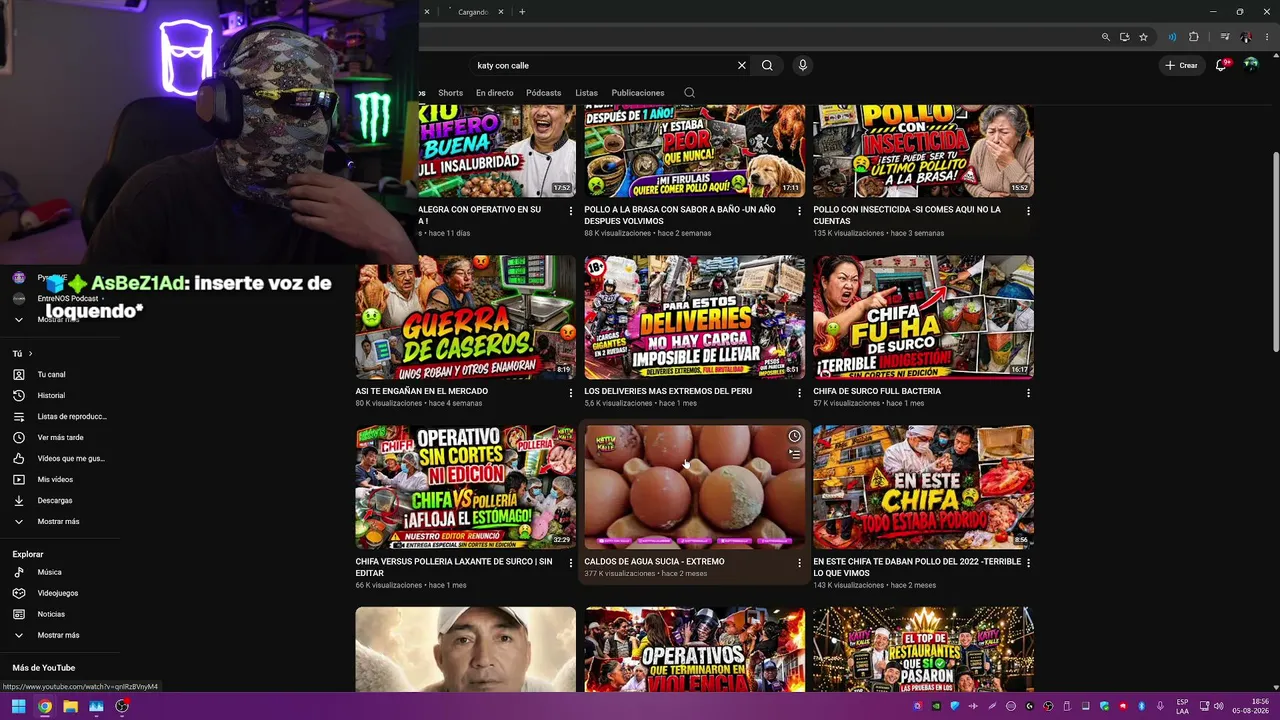
Task: Click the install app icon in address bar
Action: 1124,37
